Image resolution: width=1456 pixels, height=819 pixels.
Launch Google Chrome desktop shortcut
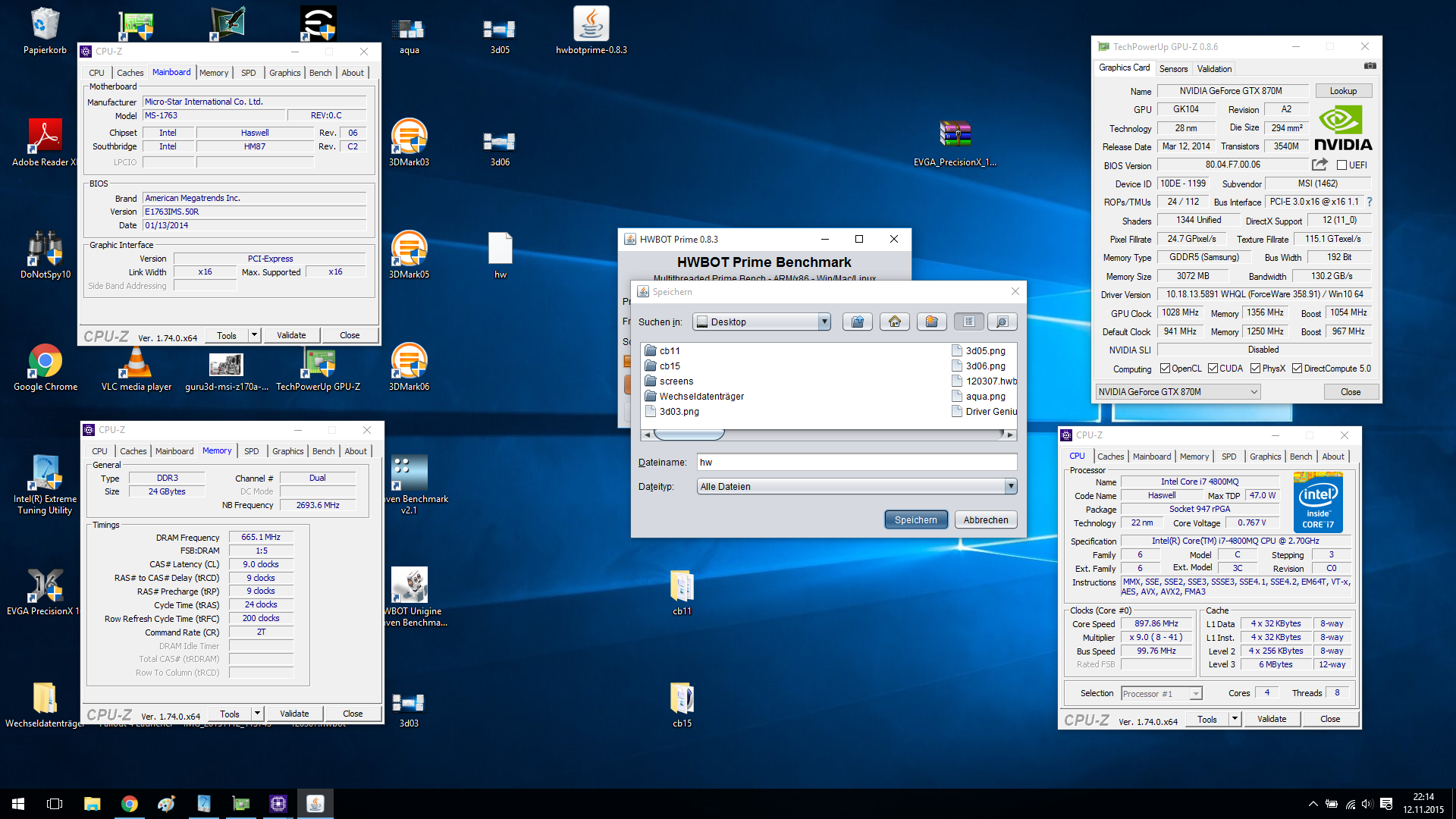click(x=45, y=368)
